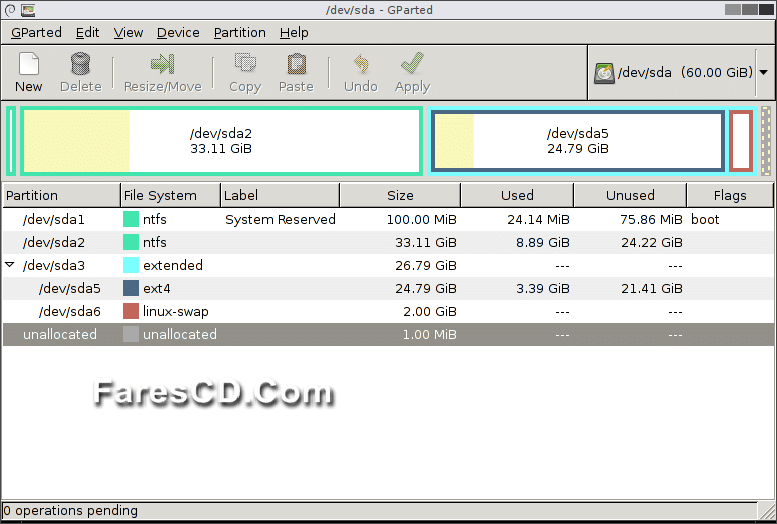Screen dimensions: 777x524
Task: Click the Copy partition icon
Action: [245, 64]
